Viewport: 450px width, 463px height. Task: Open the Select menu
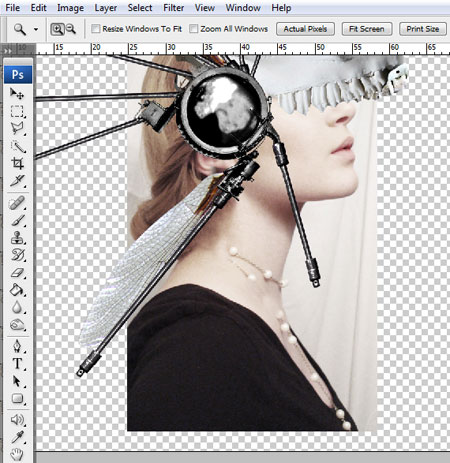140,7
